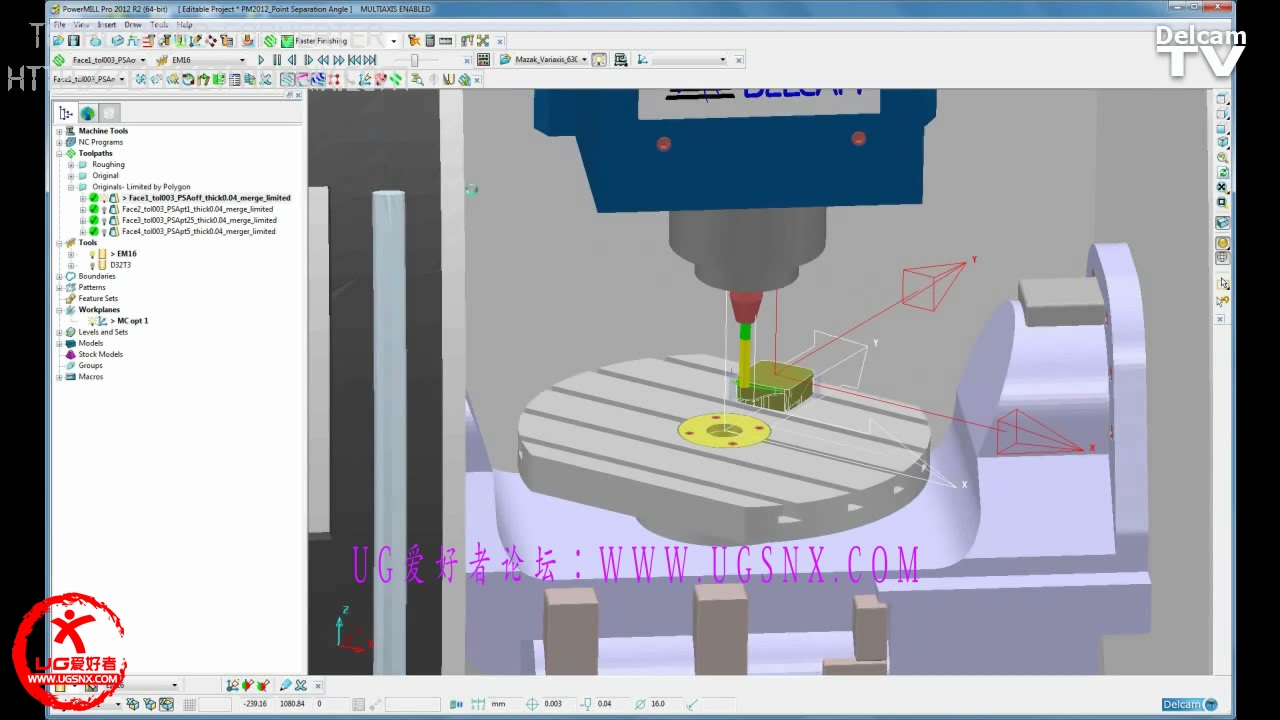Click green check status of Face2 toolpath
This screenshot has width=1280, height=720.
pyautogui.click(x=94, y=209)
